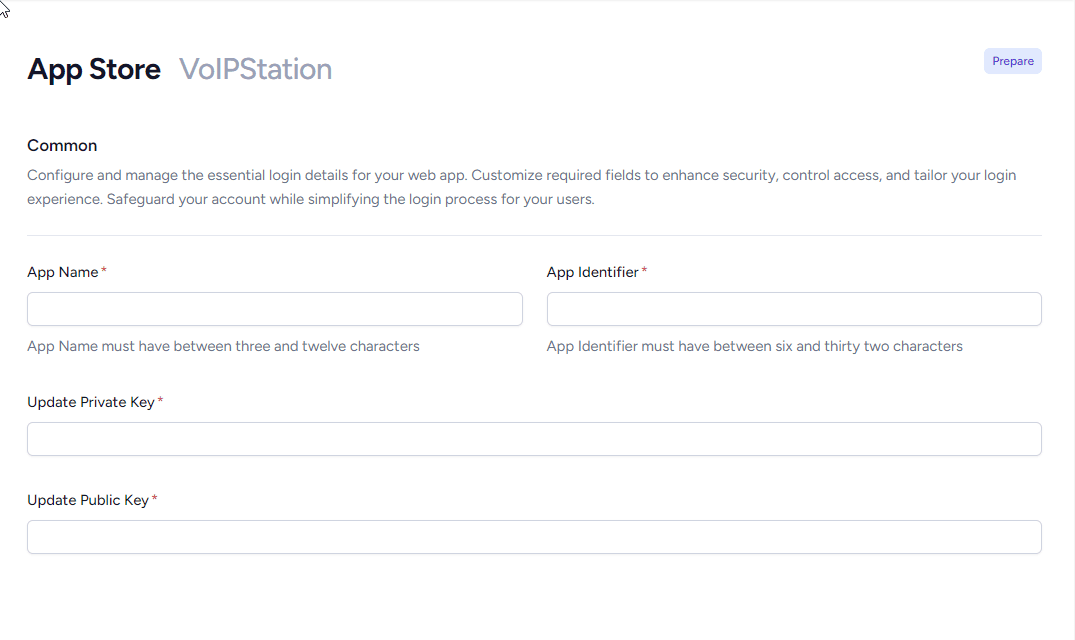Click the required asterisk next to App Name

click(103, 269)
